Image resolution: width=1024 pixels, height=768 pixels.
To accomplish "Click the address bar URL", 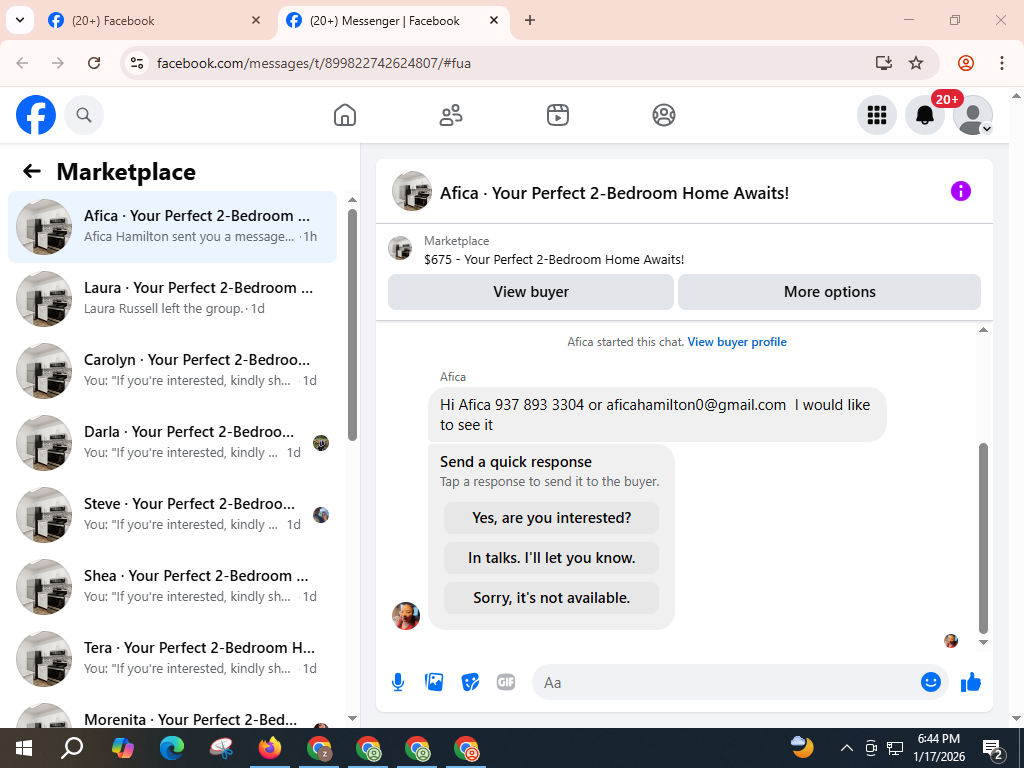I will [x=314, y=63].
